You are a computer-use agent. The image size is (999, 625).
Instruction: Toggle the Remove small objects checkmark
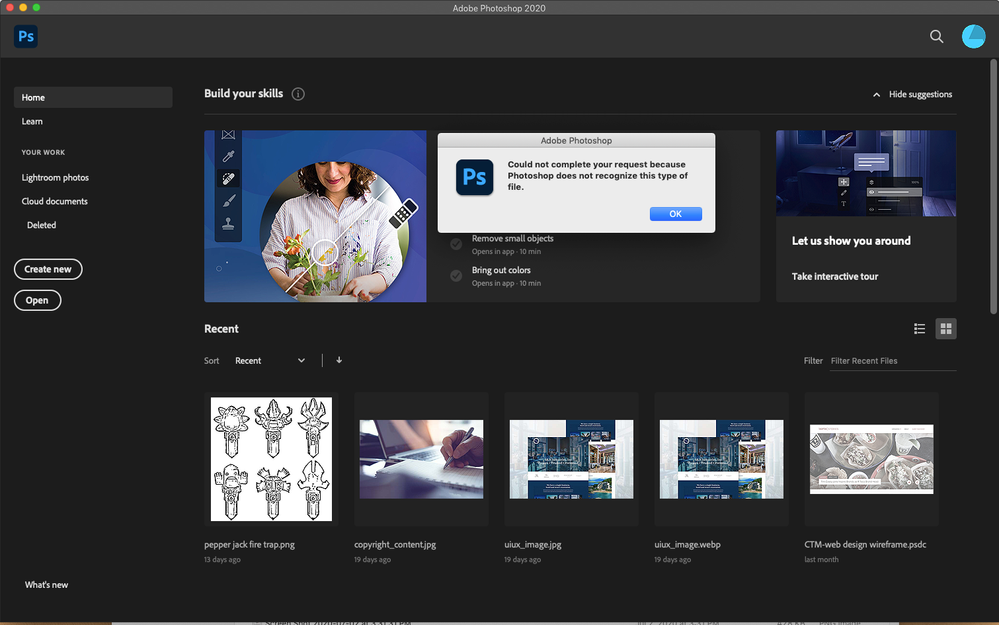tap(456, 244)
